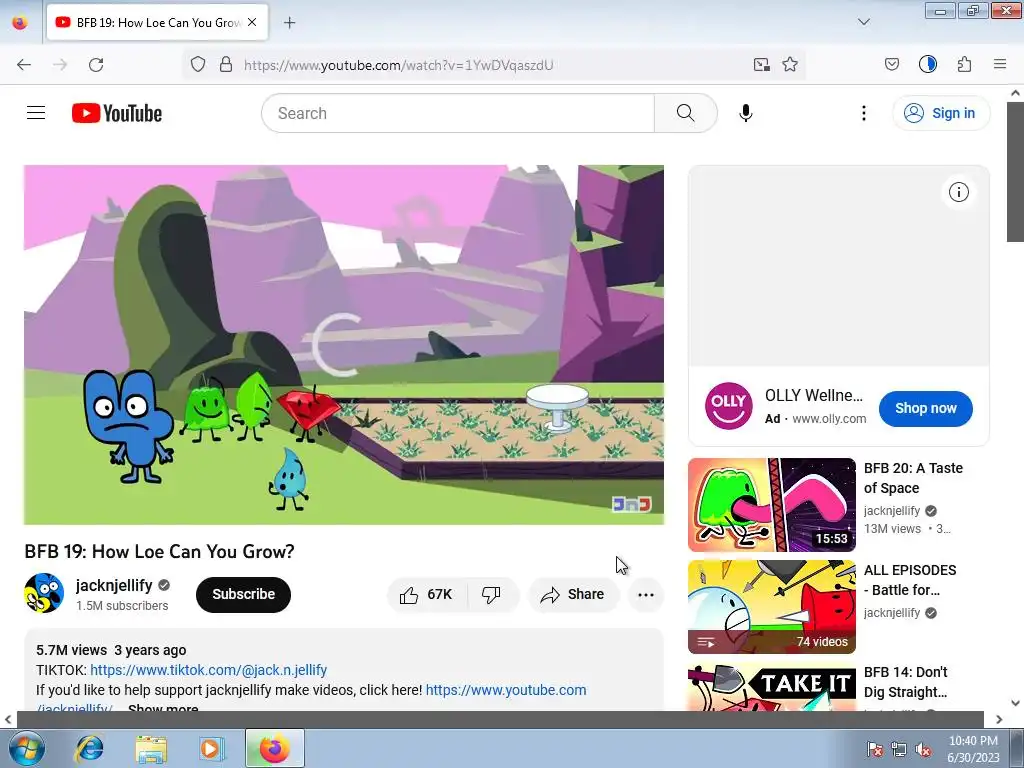Screen dimensions: 1024x768
Task: Click the muted volume tray icon
Action: click(x=923, y=750)
